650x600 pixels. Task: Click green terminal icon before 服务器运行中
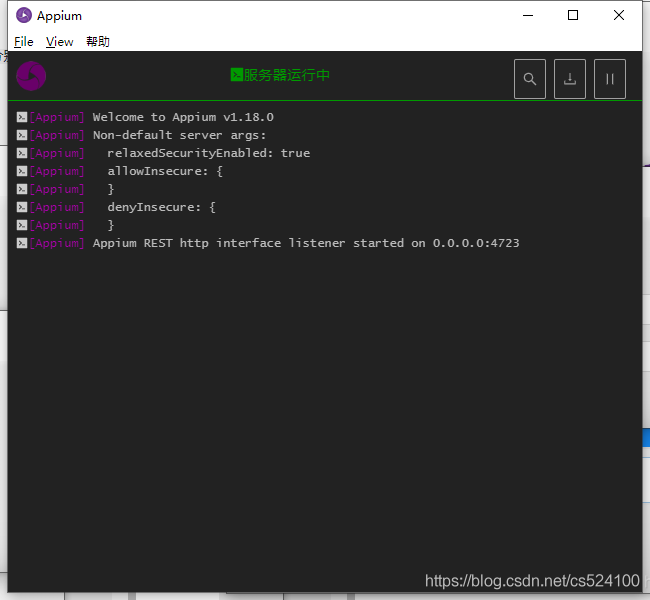click(x=237, y=75)
